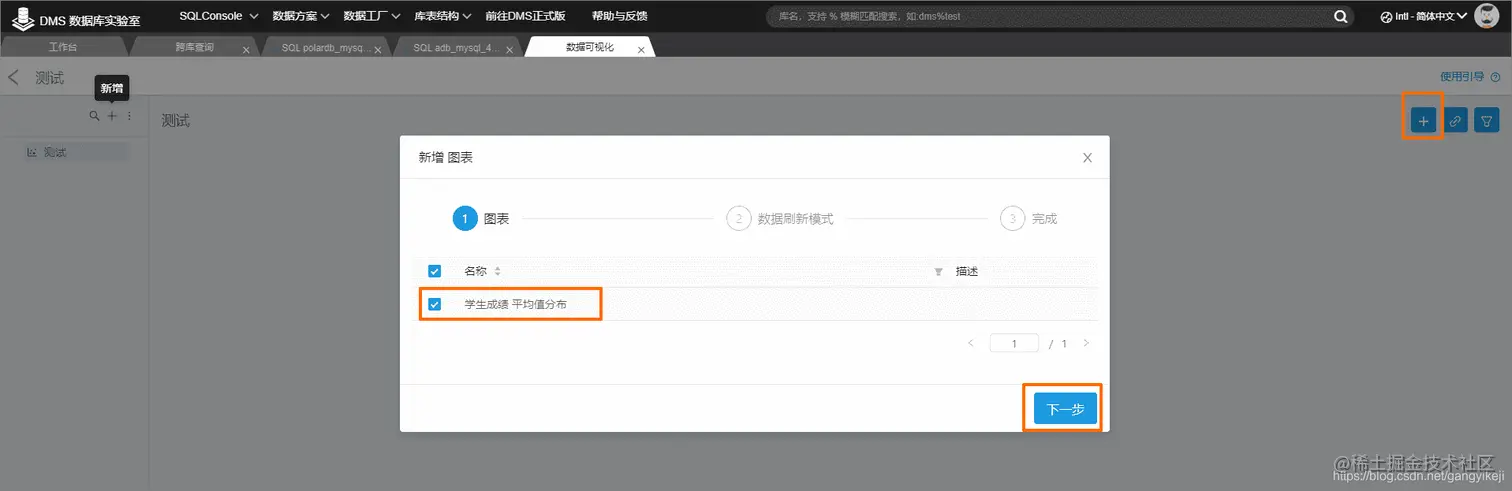1512x491 pixels.
Task: Click step 1 图表 in wizard
Action: click(x=481, y=218)
